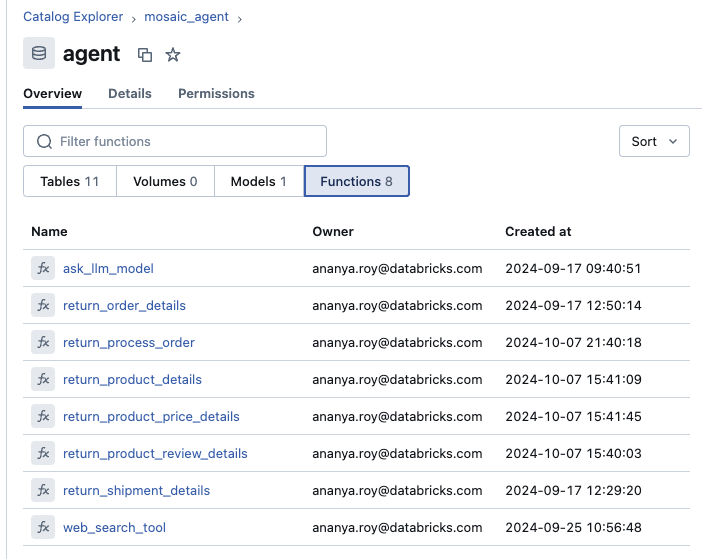Click the database schema icon next to agent
The width and height of the screenshot is (702, 559).
pyautogui.click(x=39, y=54)
